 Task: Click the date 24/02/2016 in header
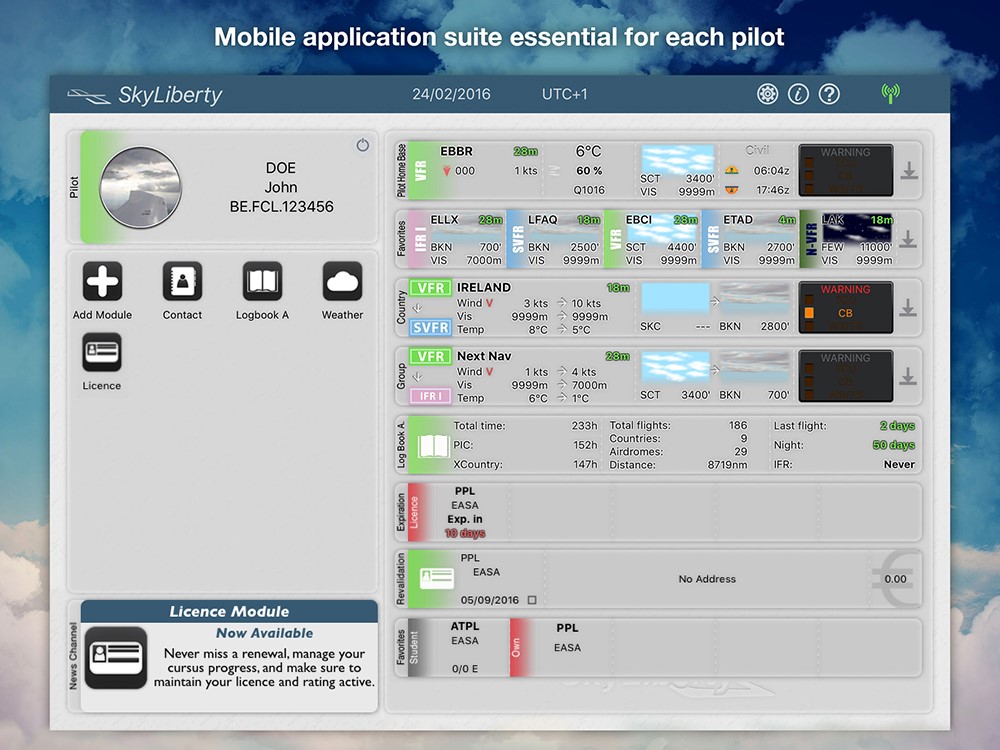coord(452,94)
